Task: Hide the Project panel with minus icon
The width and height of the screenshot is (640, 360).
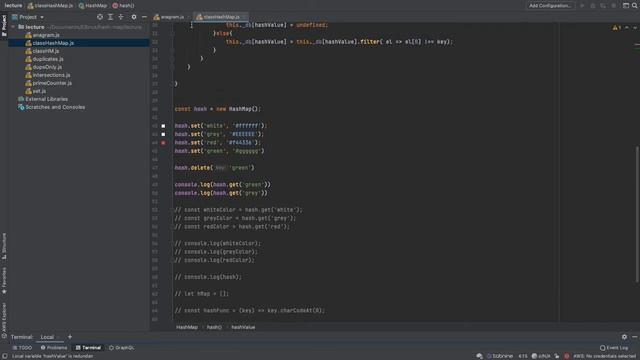Action: [144, 17]
